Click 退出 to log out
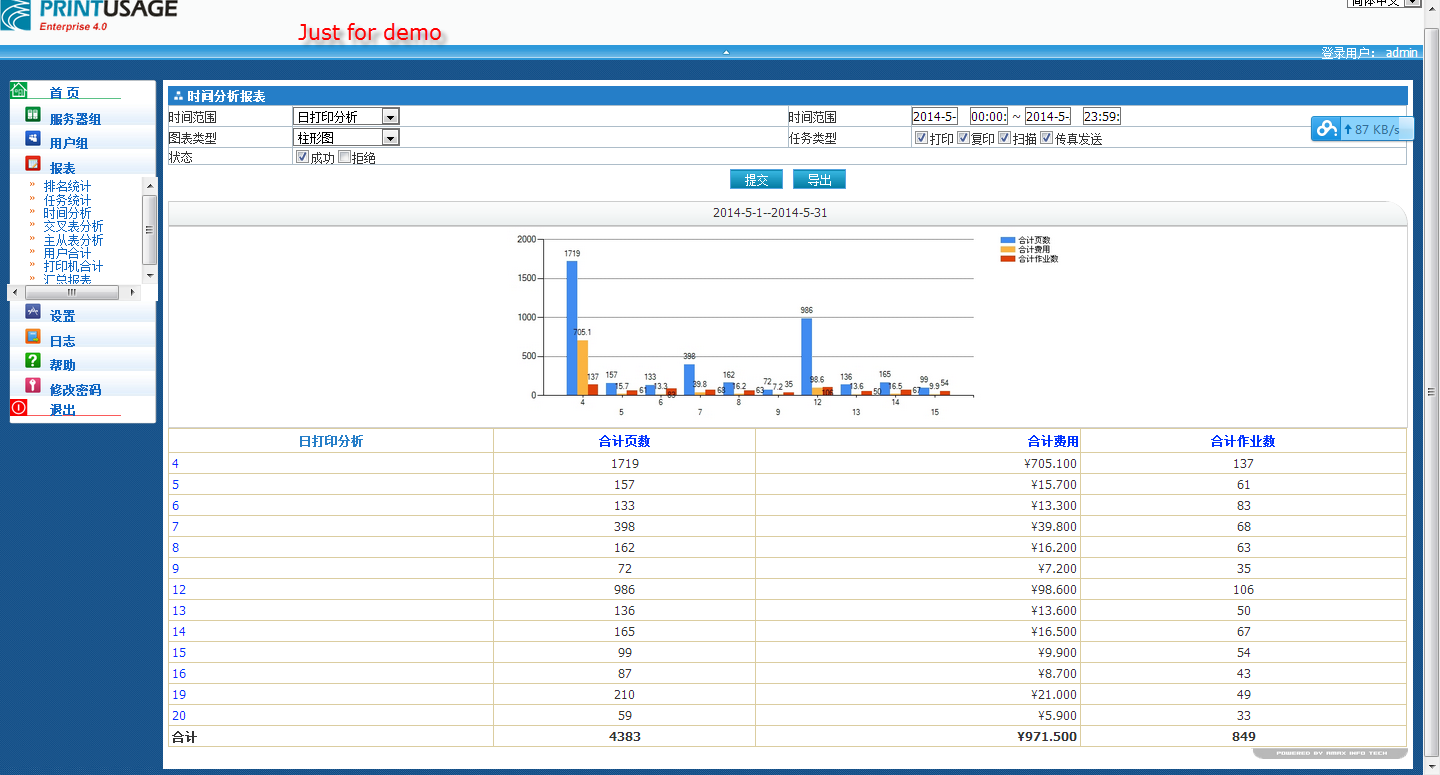The image size is (1440, 775). tap(62, 410)
